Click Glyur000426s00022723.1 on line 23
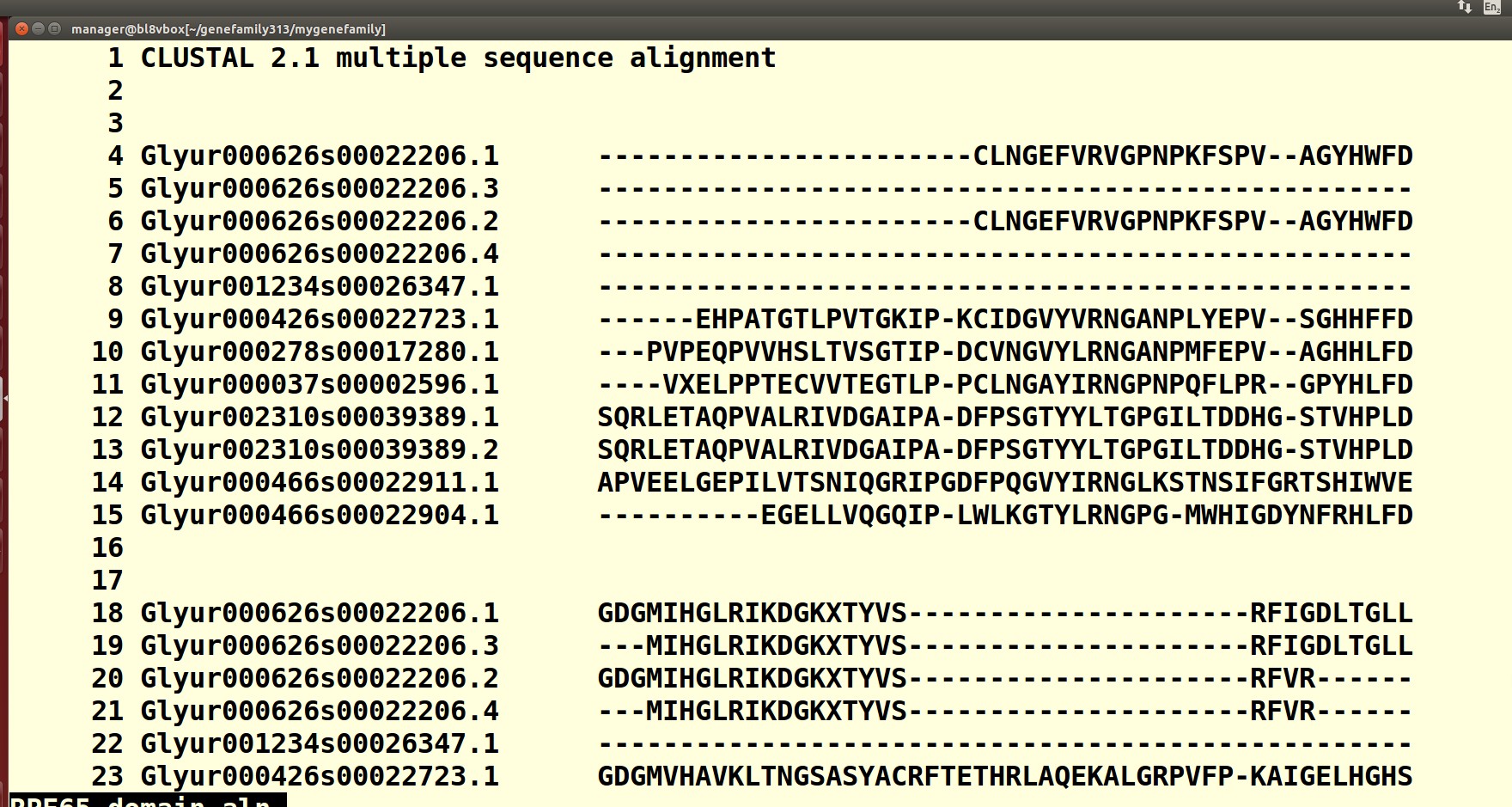The height and width of the screenshot is (807, 1512). tap(320, 777)
